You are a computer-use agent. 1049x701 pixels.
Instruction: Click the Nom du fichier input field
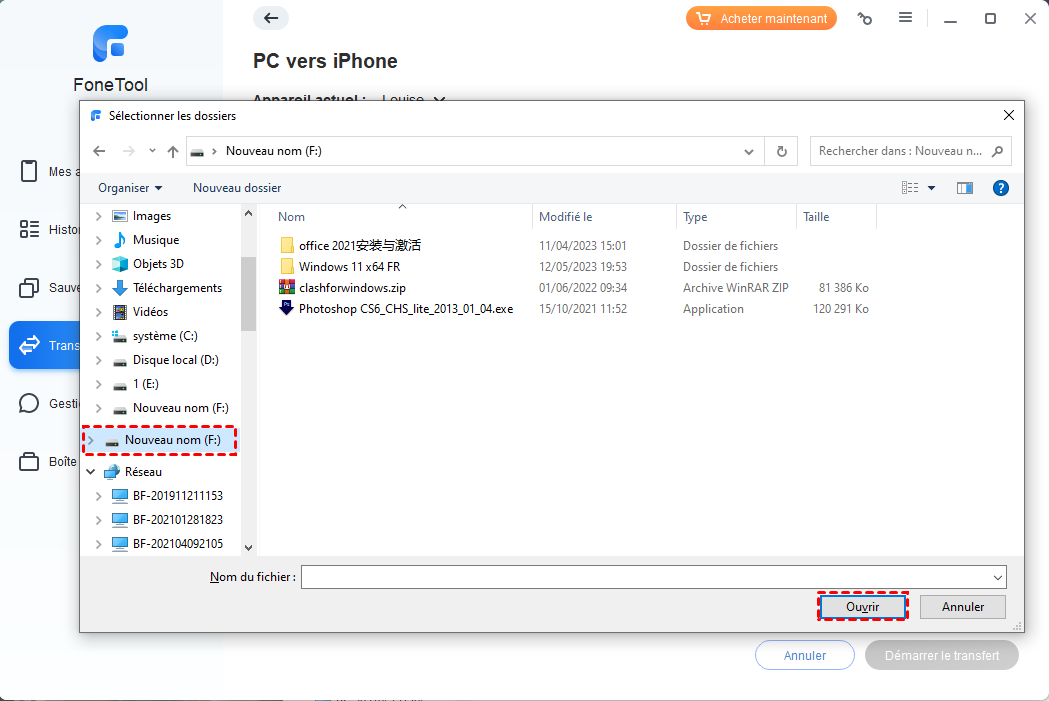tap(645, 577)
